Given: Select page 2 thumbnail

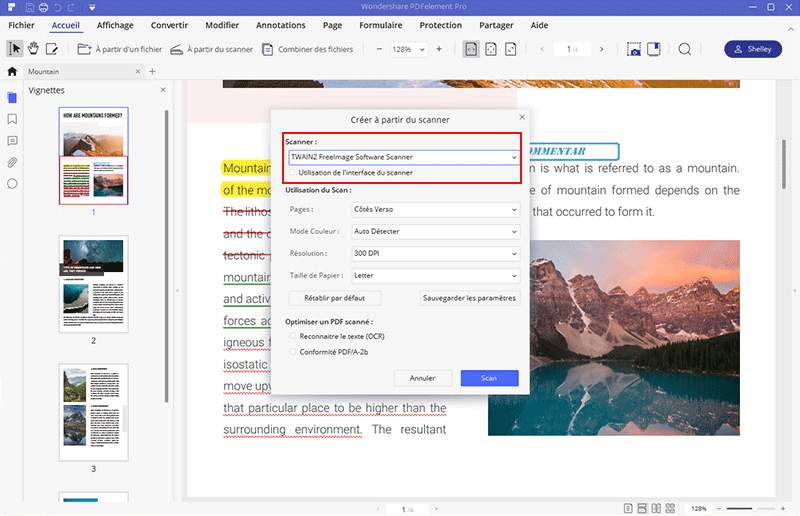Looking at the screenshot, I should point(93,284).
